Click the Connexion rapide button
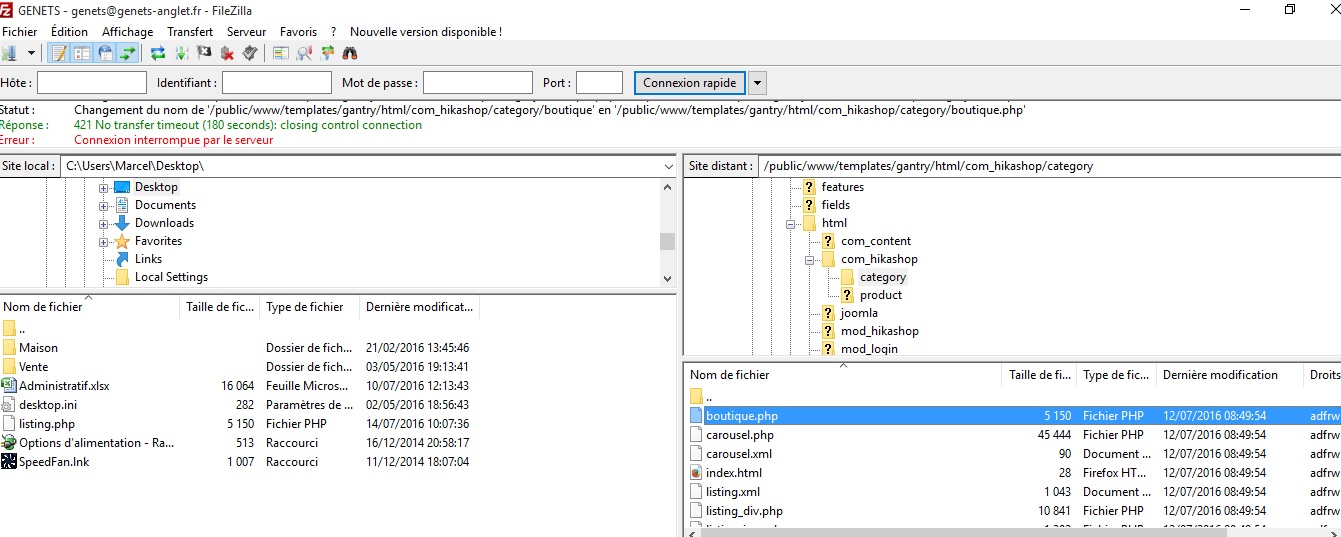 pos(689,83)
